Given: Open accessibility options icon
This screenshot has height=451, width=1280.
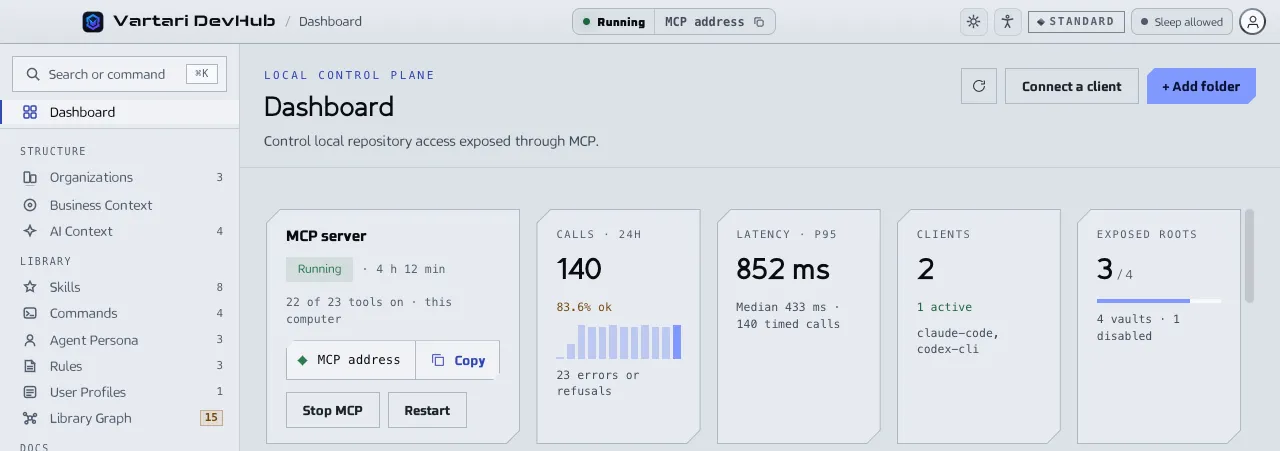Looking at the screenshot, I should click(1007, 22).
